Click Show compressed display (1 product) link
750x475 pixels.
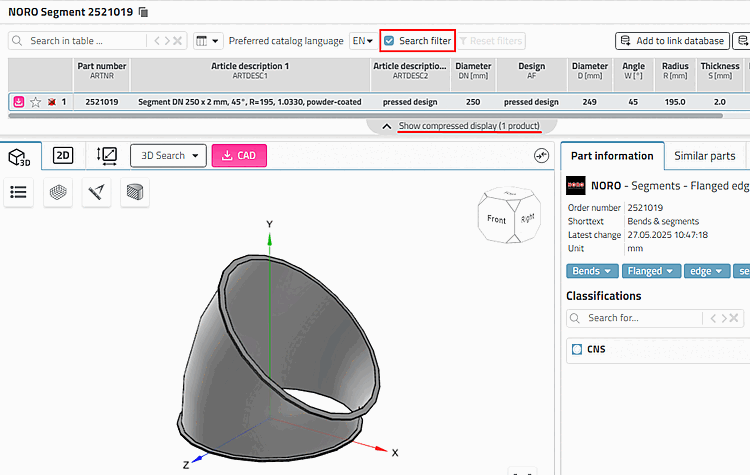[469, 126]
